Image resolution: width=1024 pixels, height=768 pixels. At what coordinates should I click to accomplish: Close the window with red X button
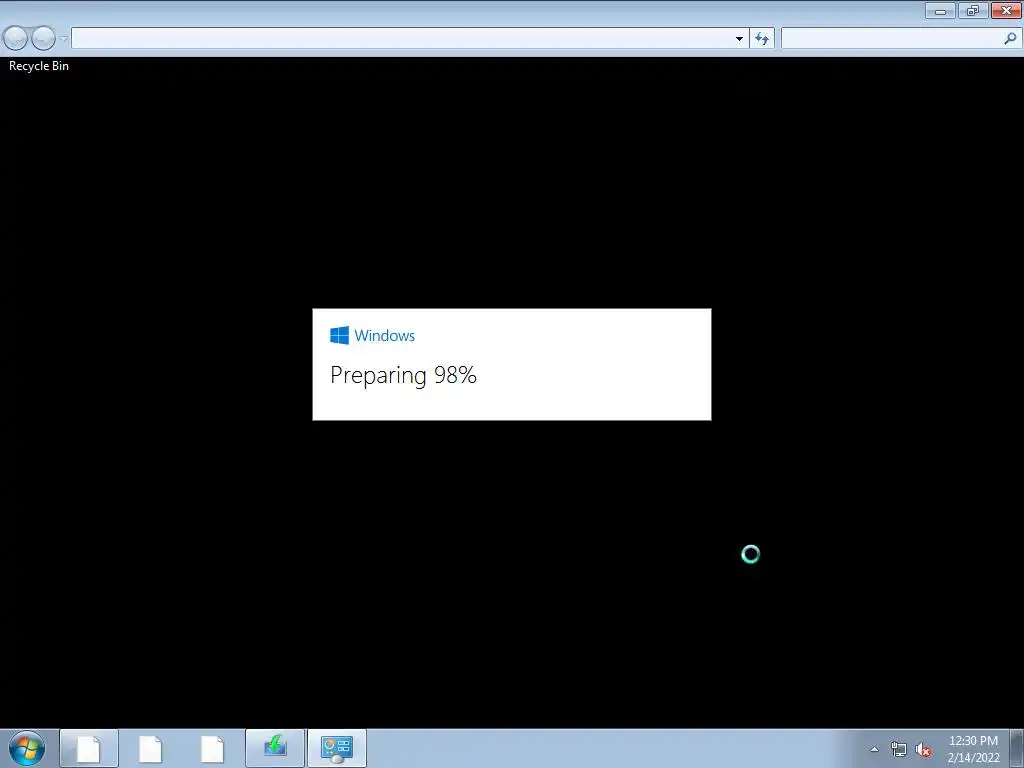[1006, 10]
